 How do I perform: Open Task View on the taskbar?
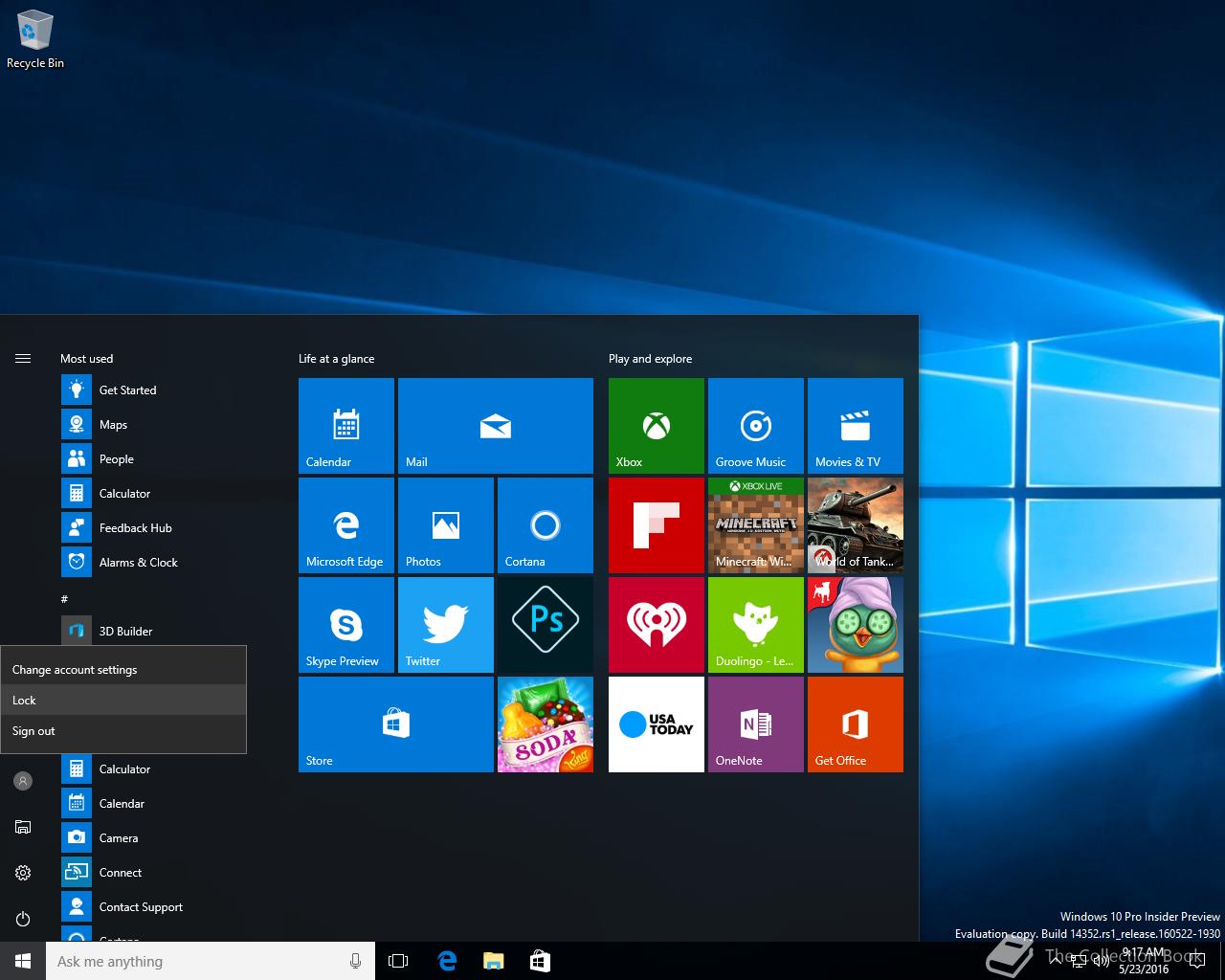[x=398, y=961]
